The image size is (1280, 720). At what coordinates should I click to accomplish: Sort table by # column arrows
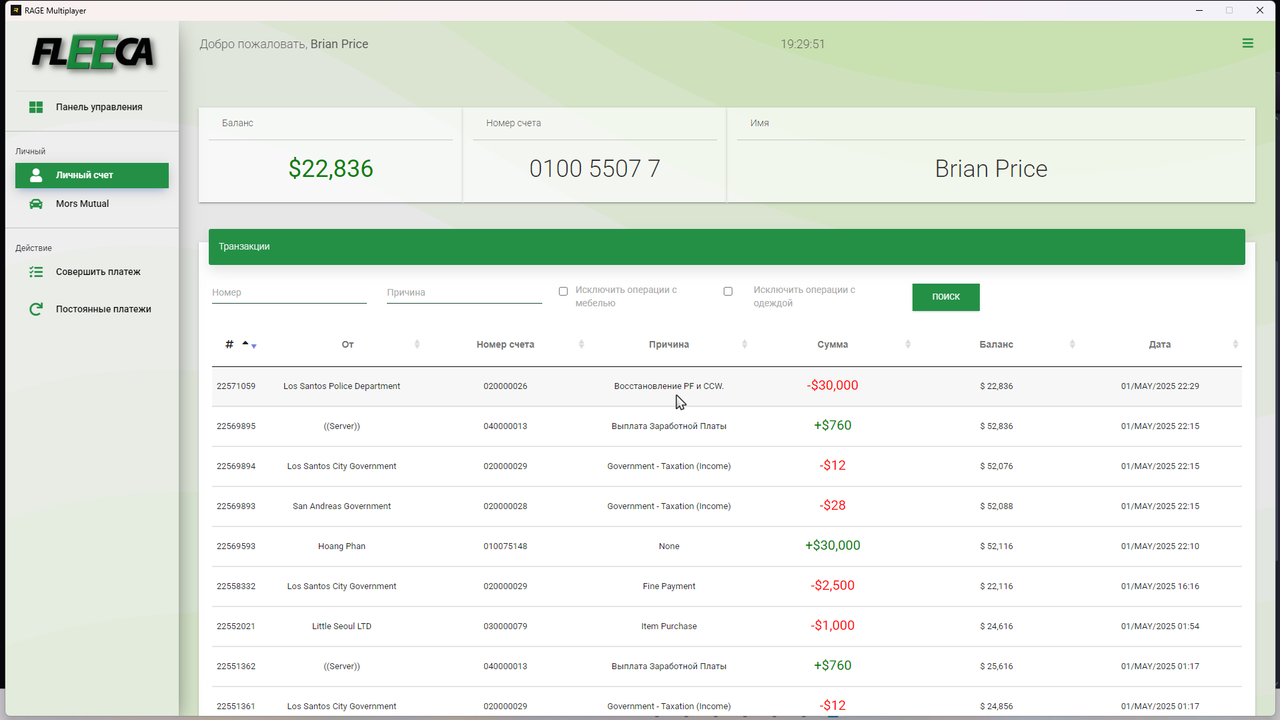coord(249,344)
